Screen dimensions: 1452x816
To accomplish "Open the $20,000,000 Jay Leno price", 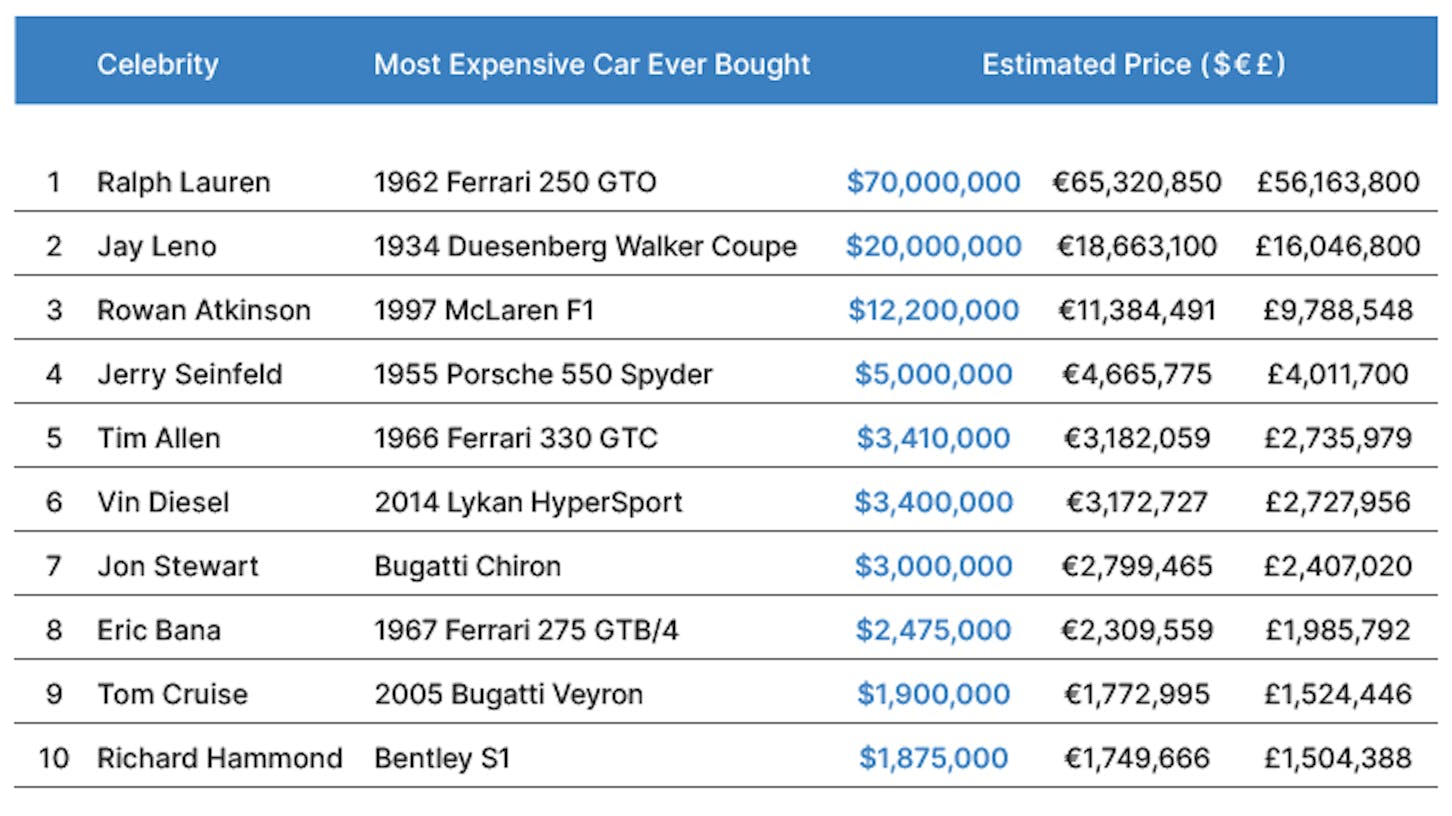I will tap(933, 246).
